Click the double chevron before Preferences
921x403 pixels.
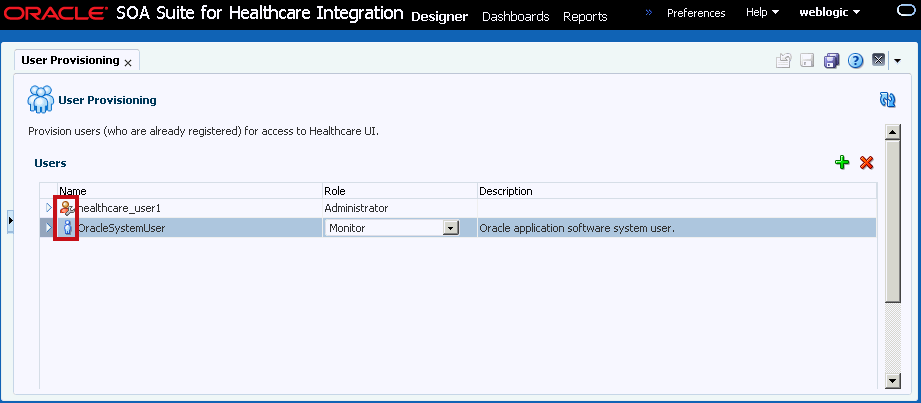649,12
